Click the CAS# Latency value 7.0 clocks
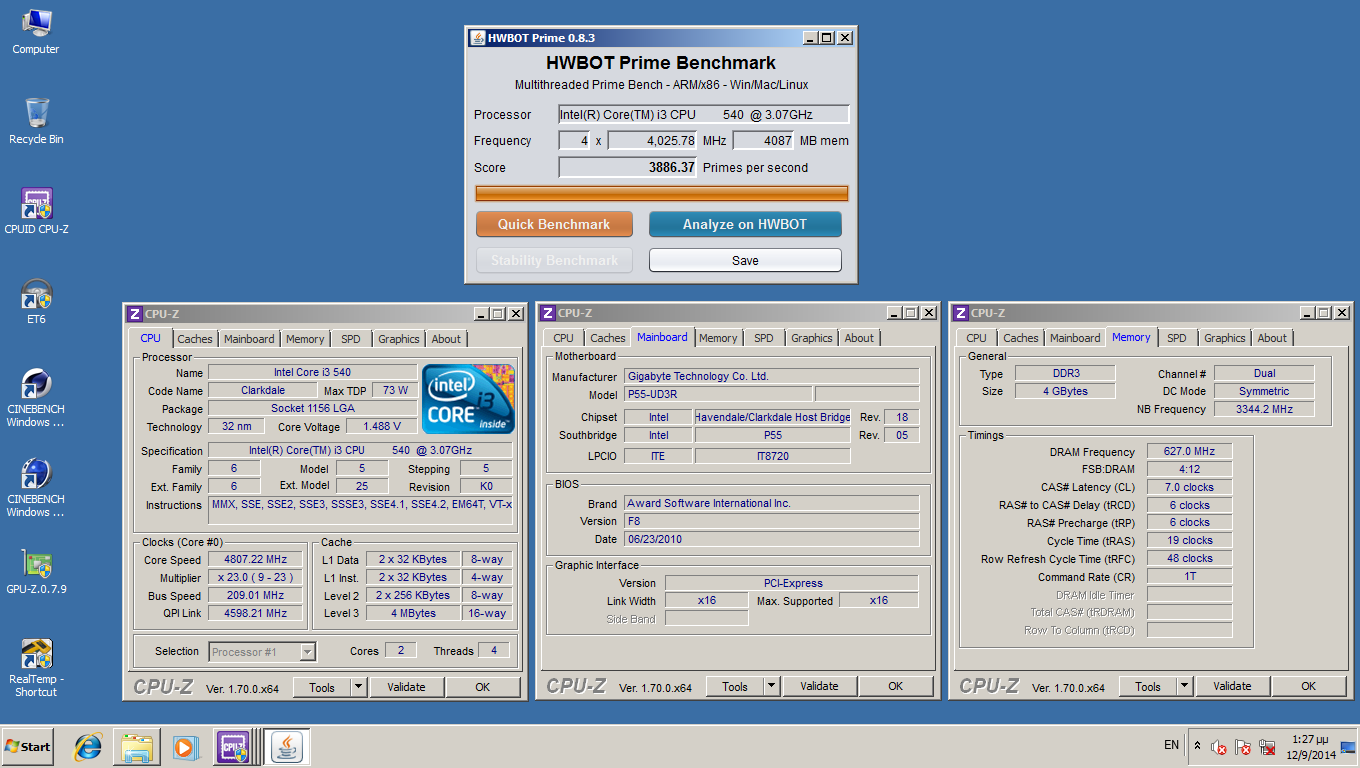 [1190, 488]
